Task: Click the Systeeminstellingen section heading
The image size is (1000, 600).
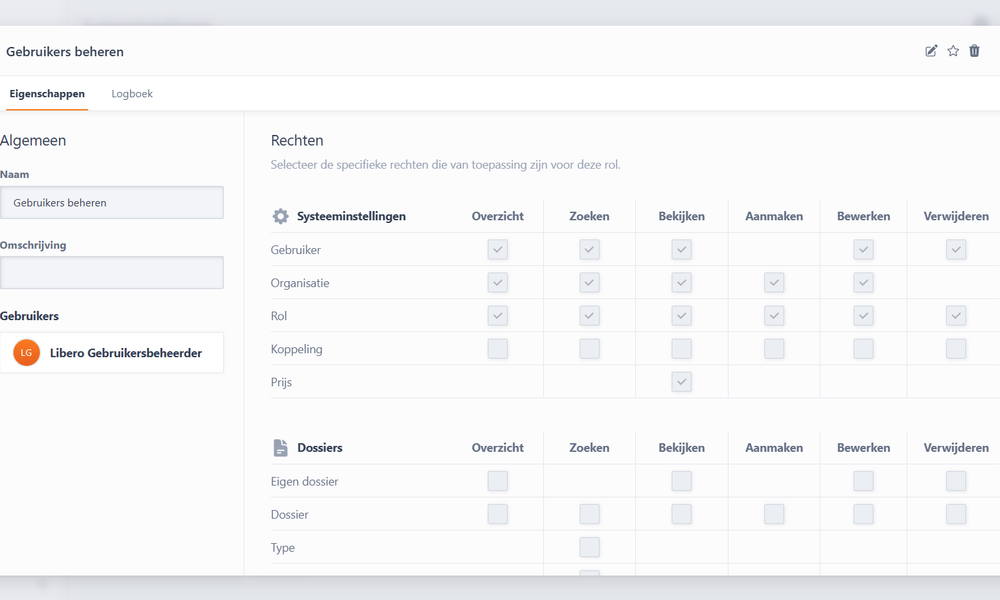Action: tap(351, 216)
